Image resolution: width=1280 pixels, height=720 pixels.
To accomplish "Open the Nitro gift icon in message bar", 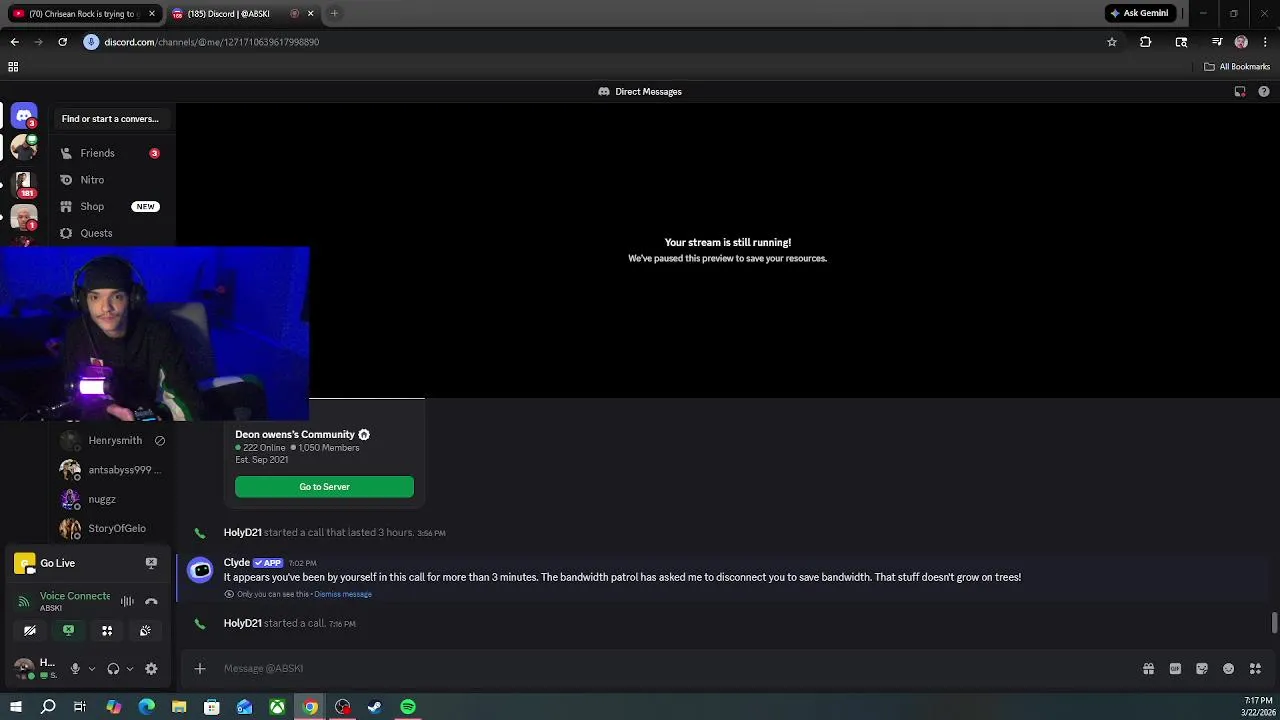I will pyautogui.click(x=1148, y=669).
